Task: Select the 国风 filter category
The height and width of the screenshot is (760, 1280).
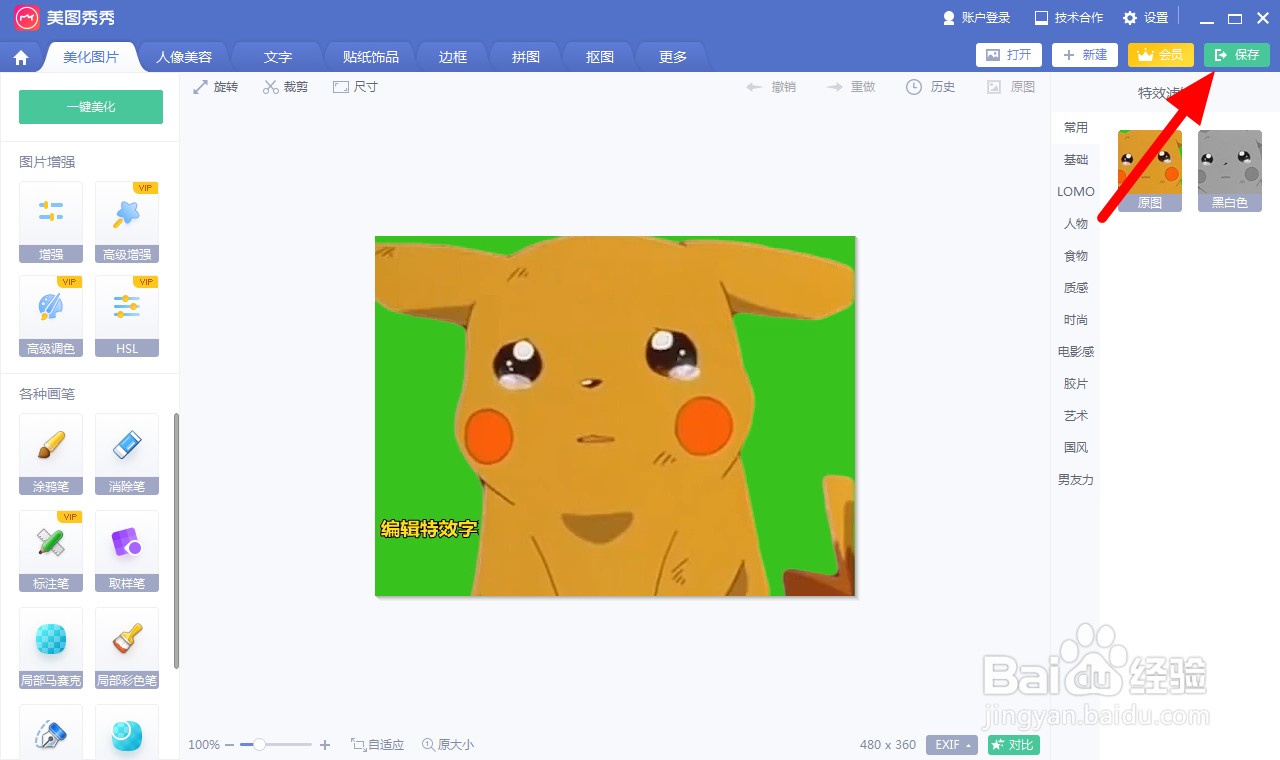Action: pos(1076,448)
